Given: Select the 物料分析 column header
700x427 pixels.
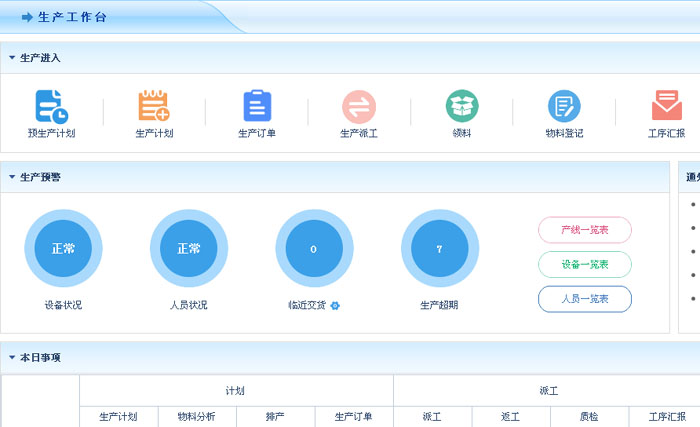Looking at the screenshot, I should (x=197, y=417).
